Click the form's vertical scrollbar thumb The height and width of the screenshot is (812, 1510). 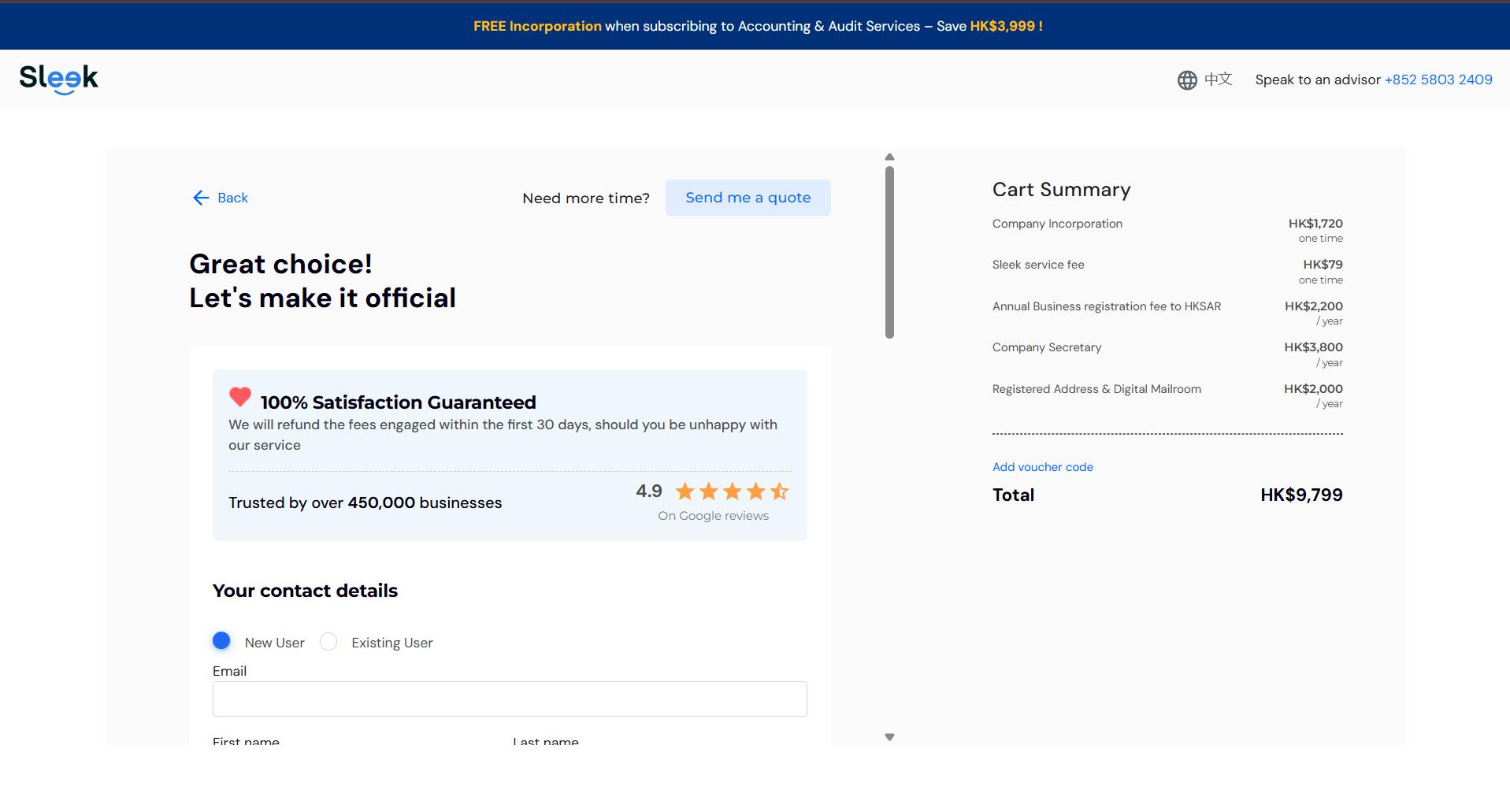click(x=889, y=252)
